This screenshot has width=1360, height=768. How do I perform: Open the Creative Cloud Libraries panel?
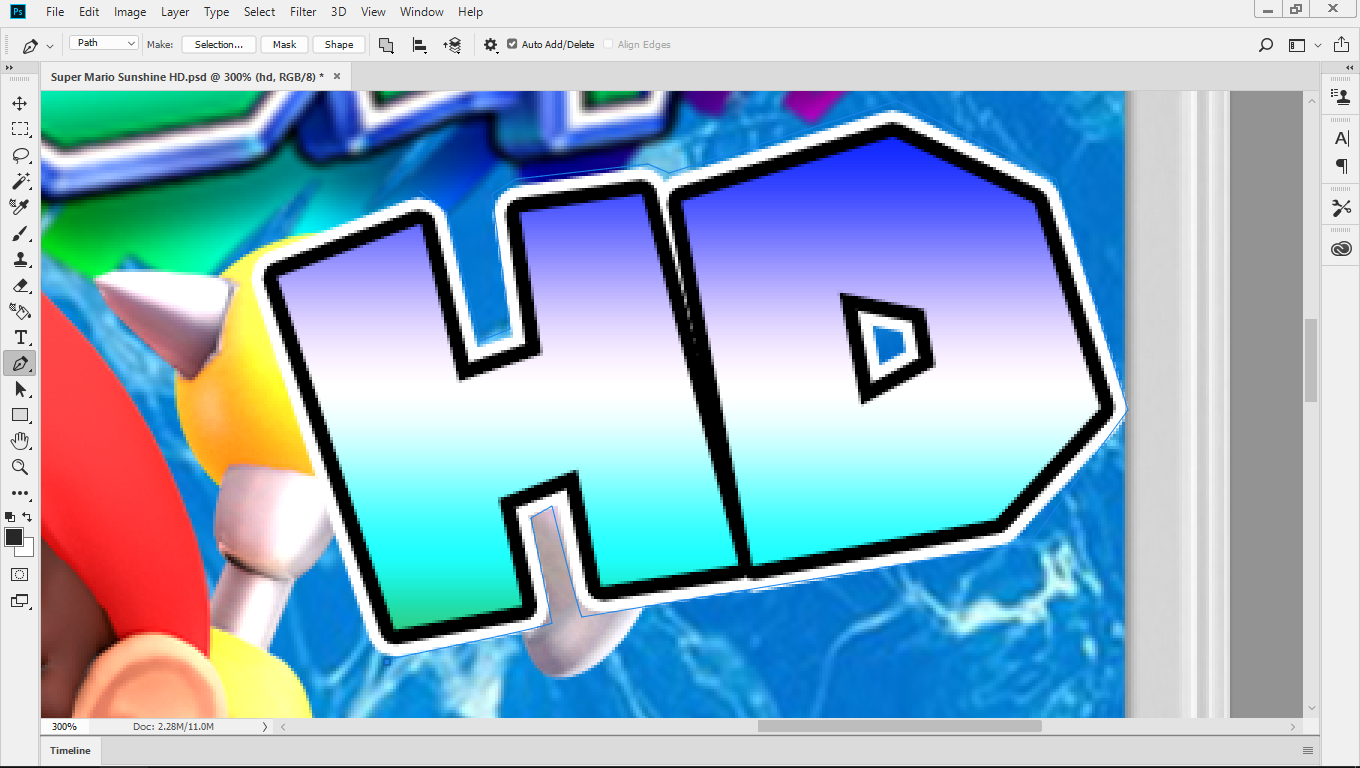pyautogui.click(x=1342, y=249)
